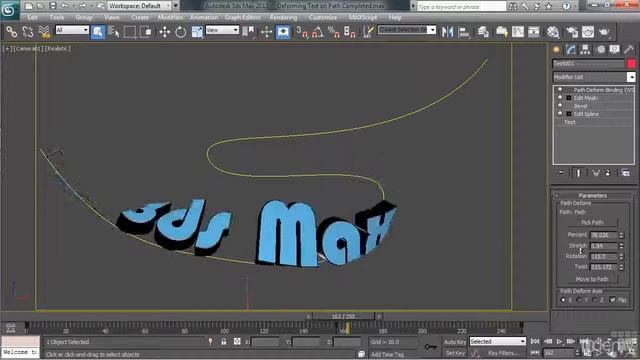Click the Key Filters button
The width and height of the screenshot is (640, 360).
click(x=503, y=353)
